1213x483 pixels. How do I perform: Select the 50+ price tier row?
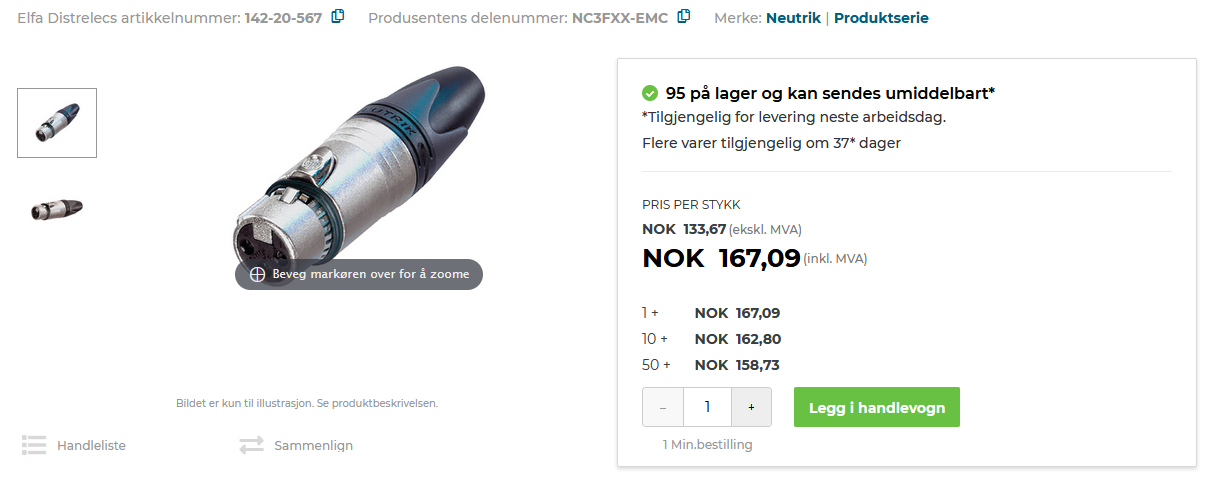pos(711,365)
